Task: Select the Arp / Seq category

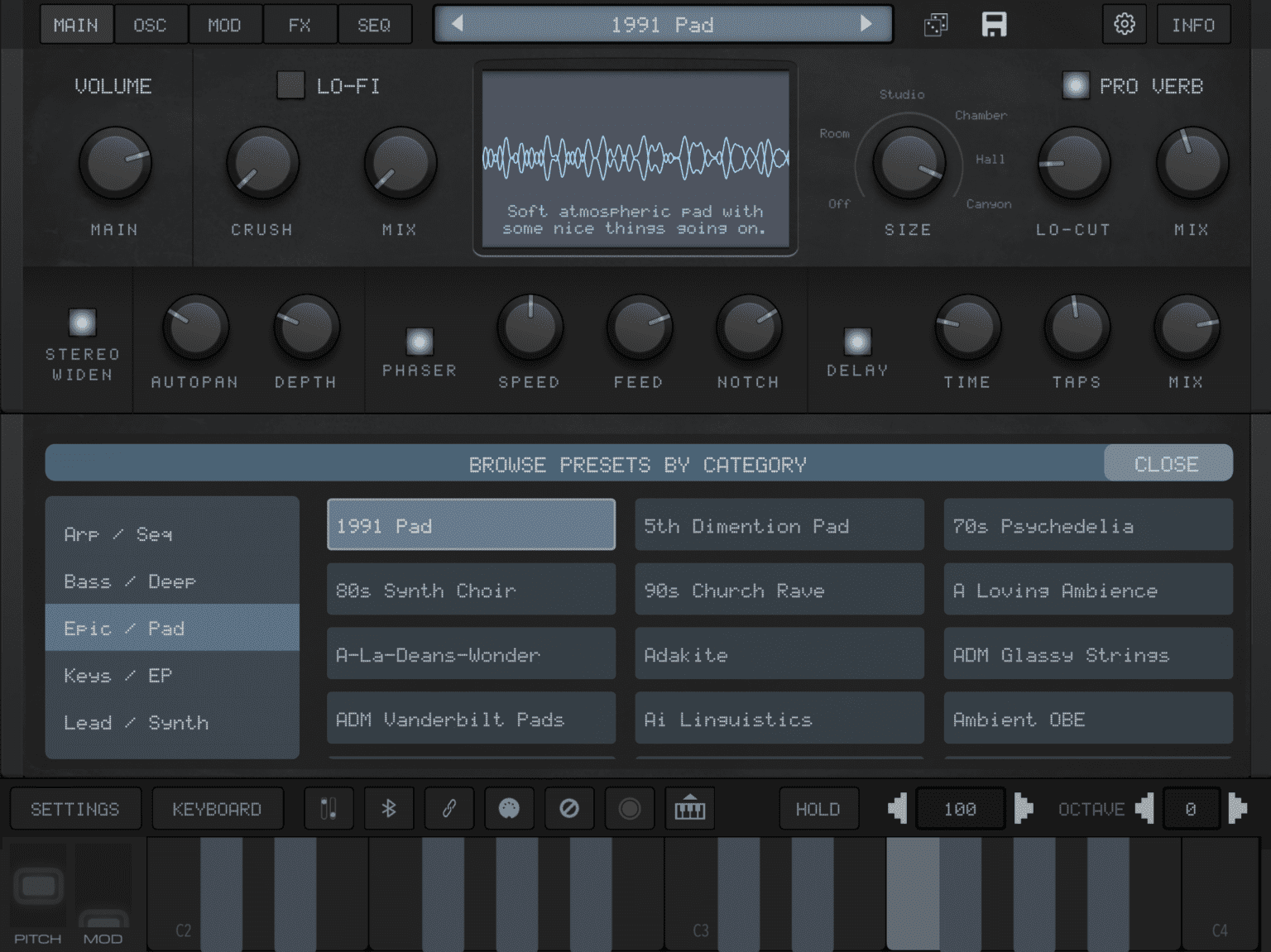Action: pos(172,534)
